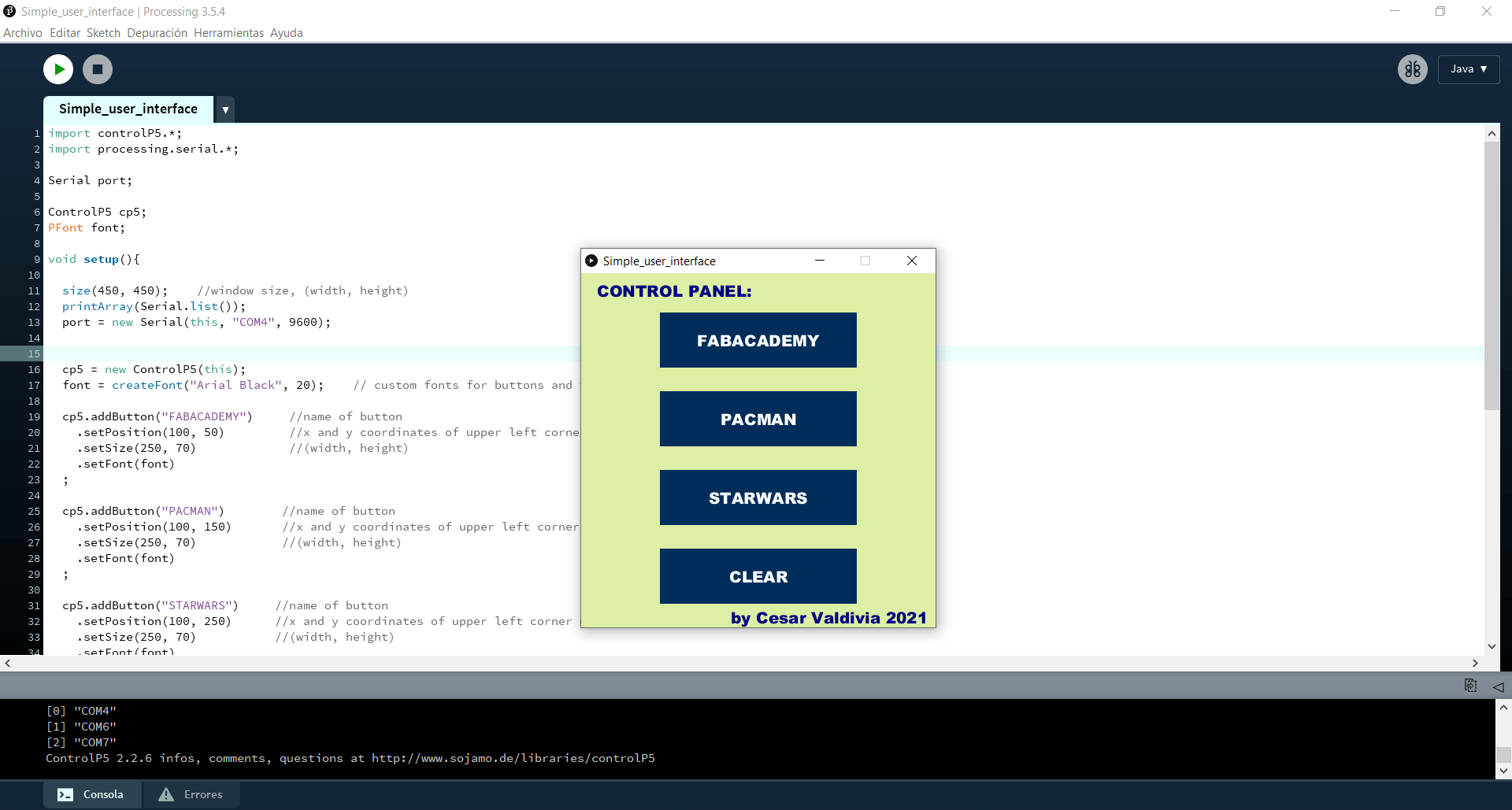Image resolution: width=1512 pixels, height=810 pixels.
Task: Open the Sketch menu
Action: click(x=103, y=33)
